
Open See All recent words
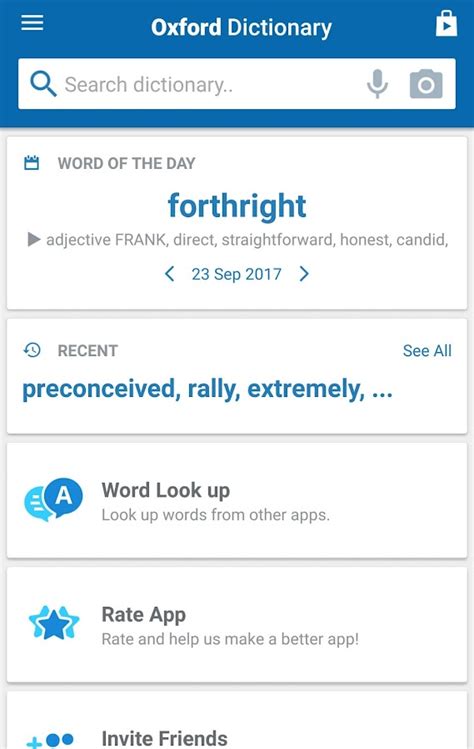pos(427,351)
